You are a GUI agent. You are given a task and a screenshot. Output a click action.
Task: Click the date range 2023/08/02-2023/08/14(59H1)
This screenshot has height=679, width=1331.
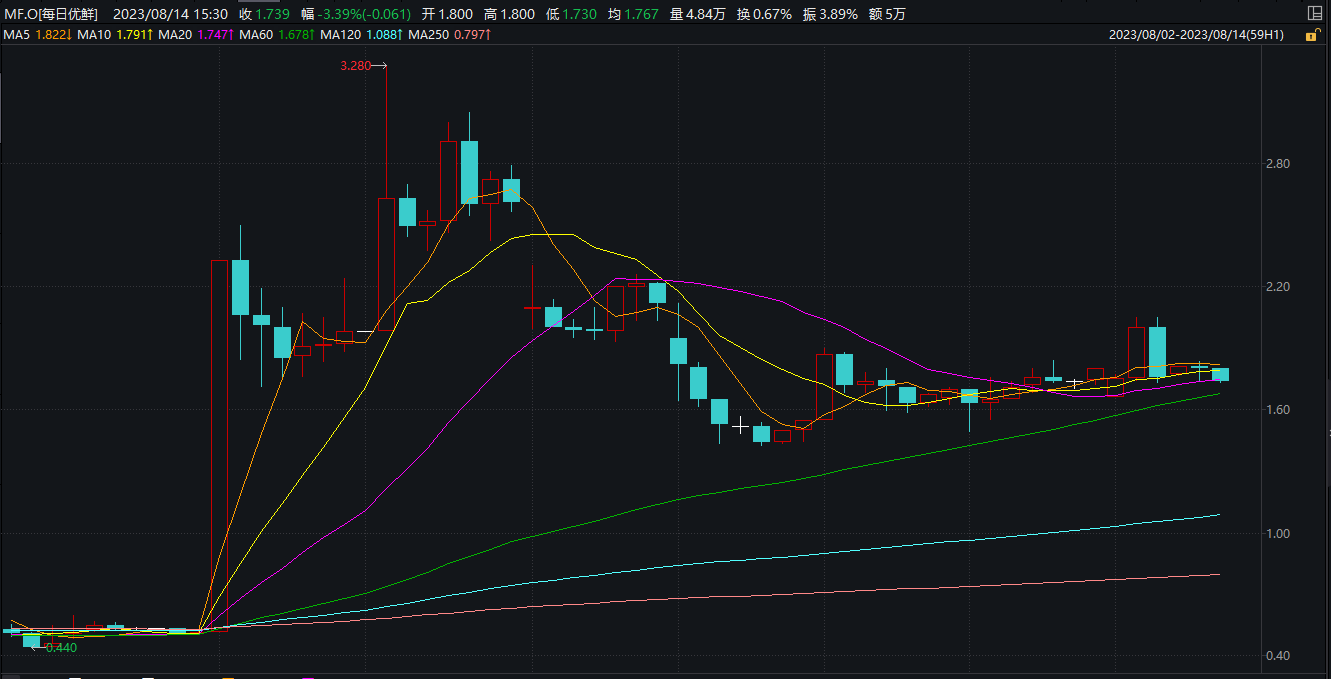coord(1196,35)
